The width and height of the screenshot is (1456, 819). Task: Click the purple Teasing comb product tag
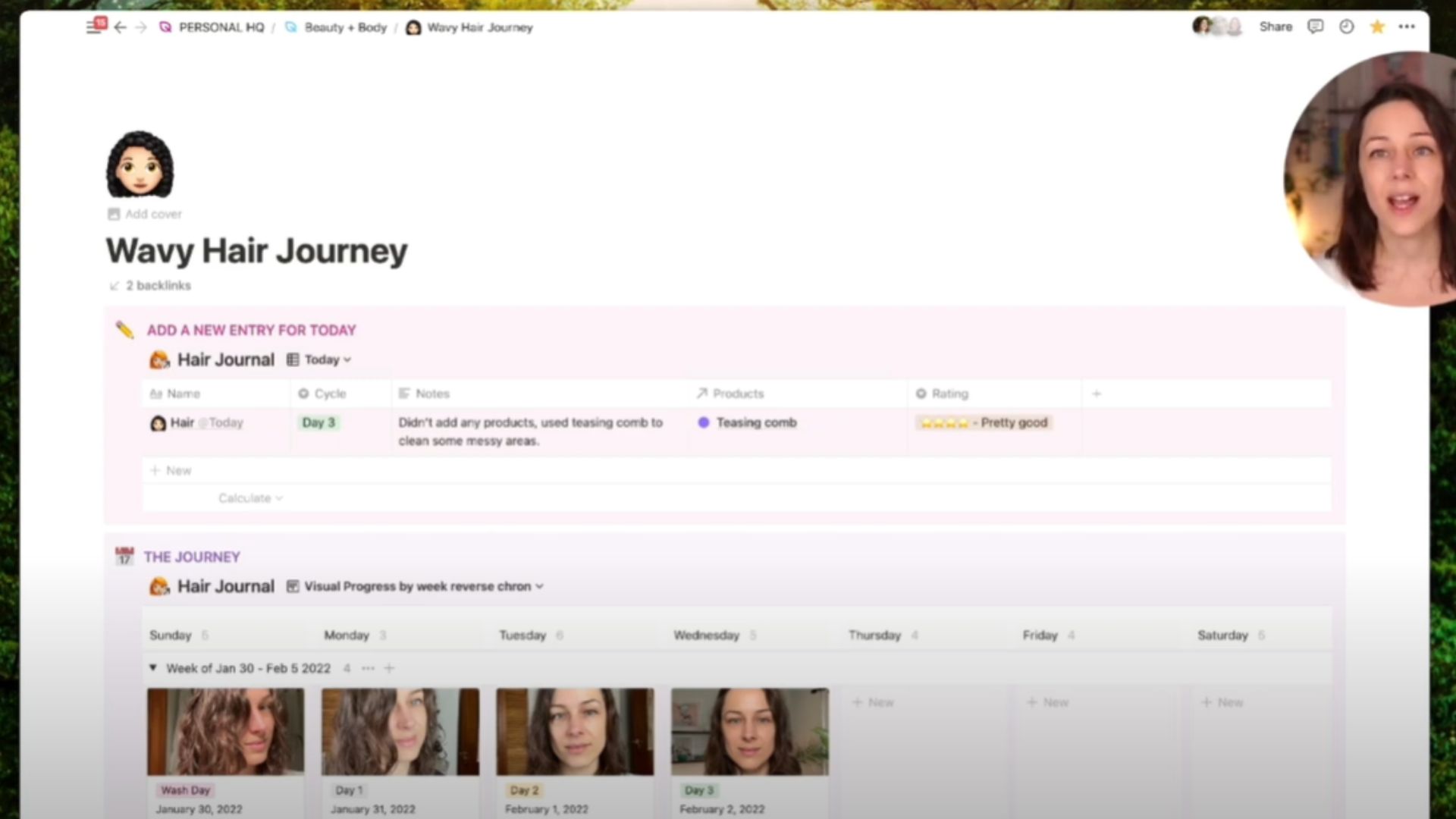click(755, 422)
